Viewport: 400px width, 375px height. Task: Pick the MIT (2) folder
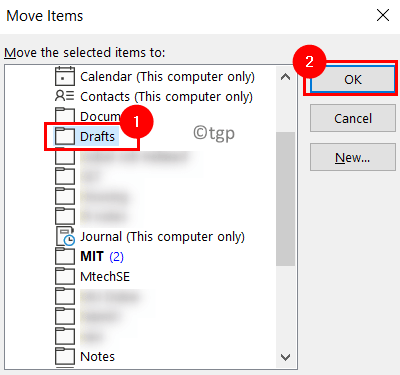pyautogui.click(x=102, y=256)
